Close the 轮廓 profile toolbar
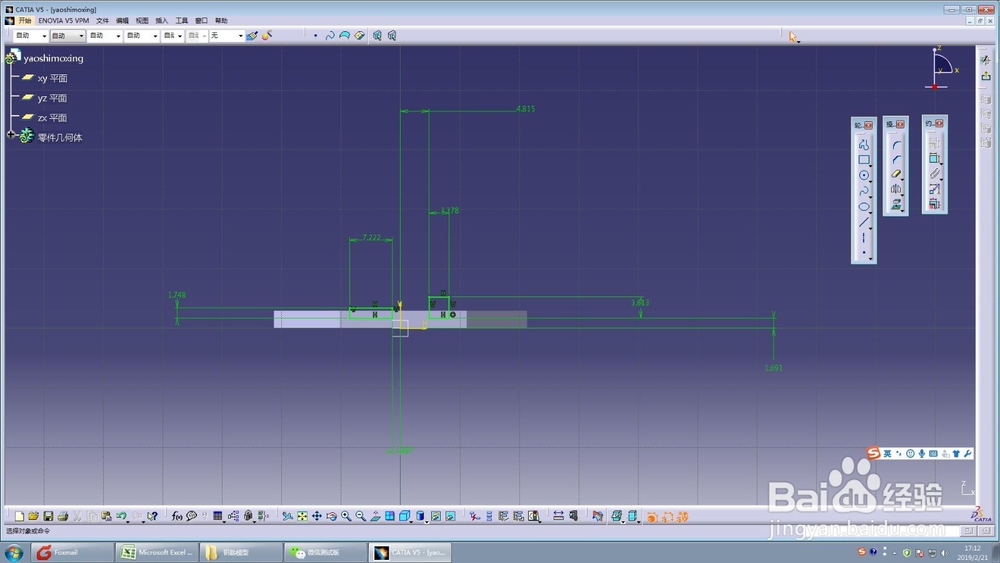This screenshot has height=563, width=1000. tap(868, 125)
